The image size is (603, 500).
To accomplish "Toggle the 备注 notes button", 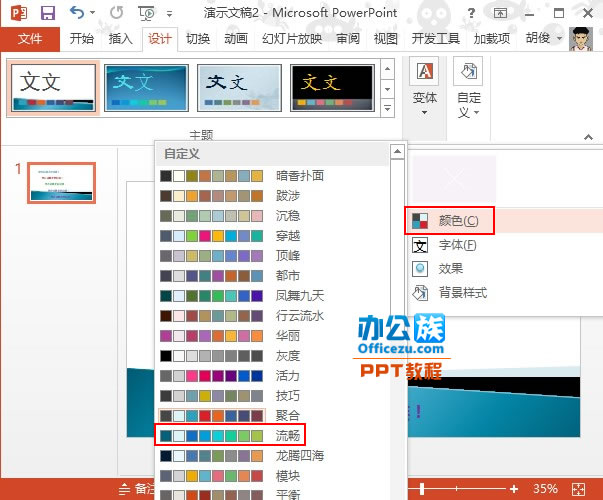I will pos(137,489).
